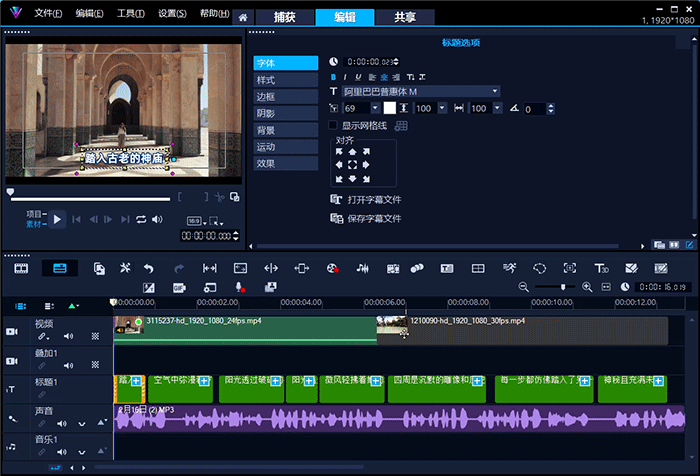This screenshot has width=700, height=476.
Task: Switch to the 共享 tab
Action: [x=405, y=17]
